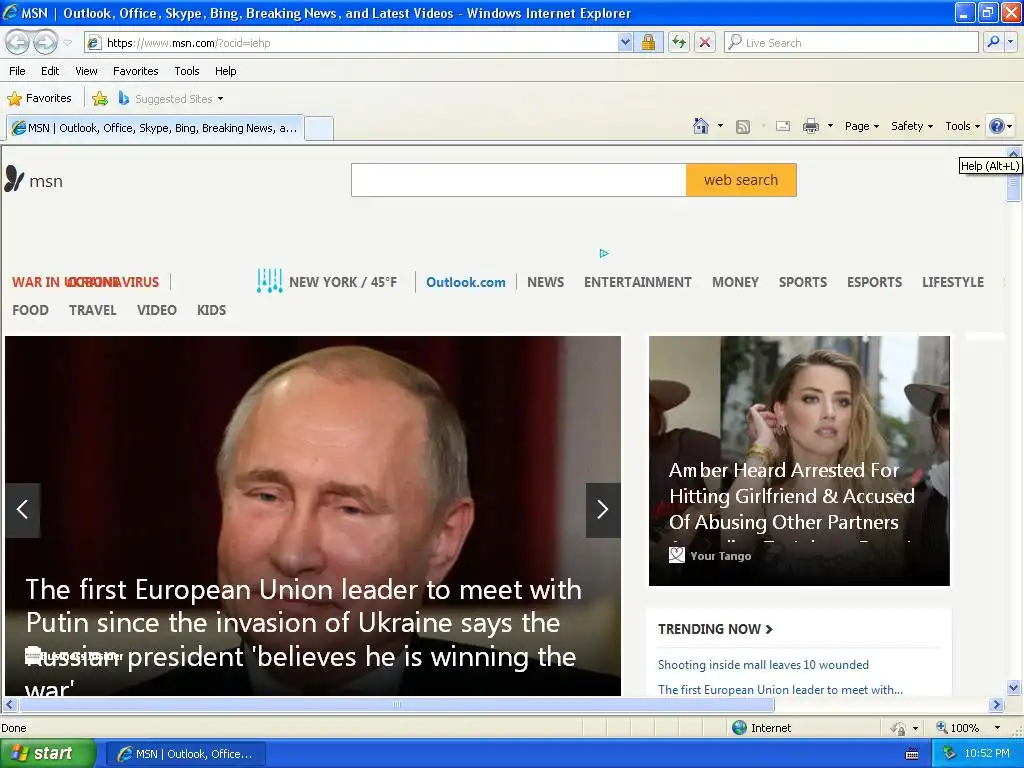Open the Tools menu in menu bar

coord(187,71)
